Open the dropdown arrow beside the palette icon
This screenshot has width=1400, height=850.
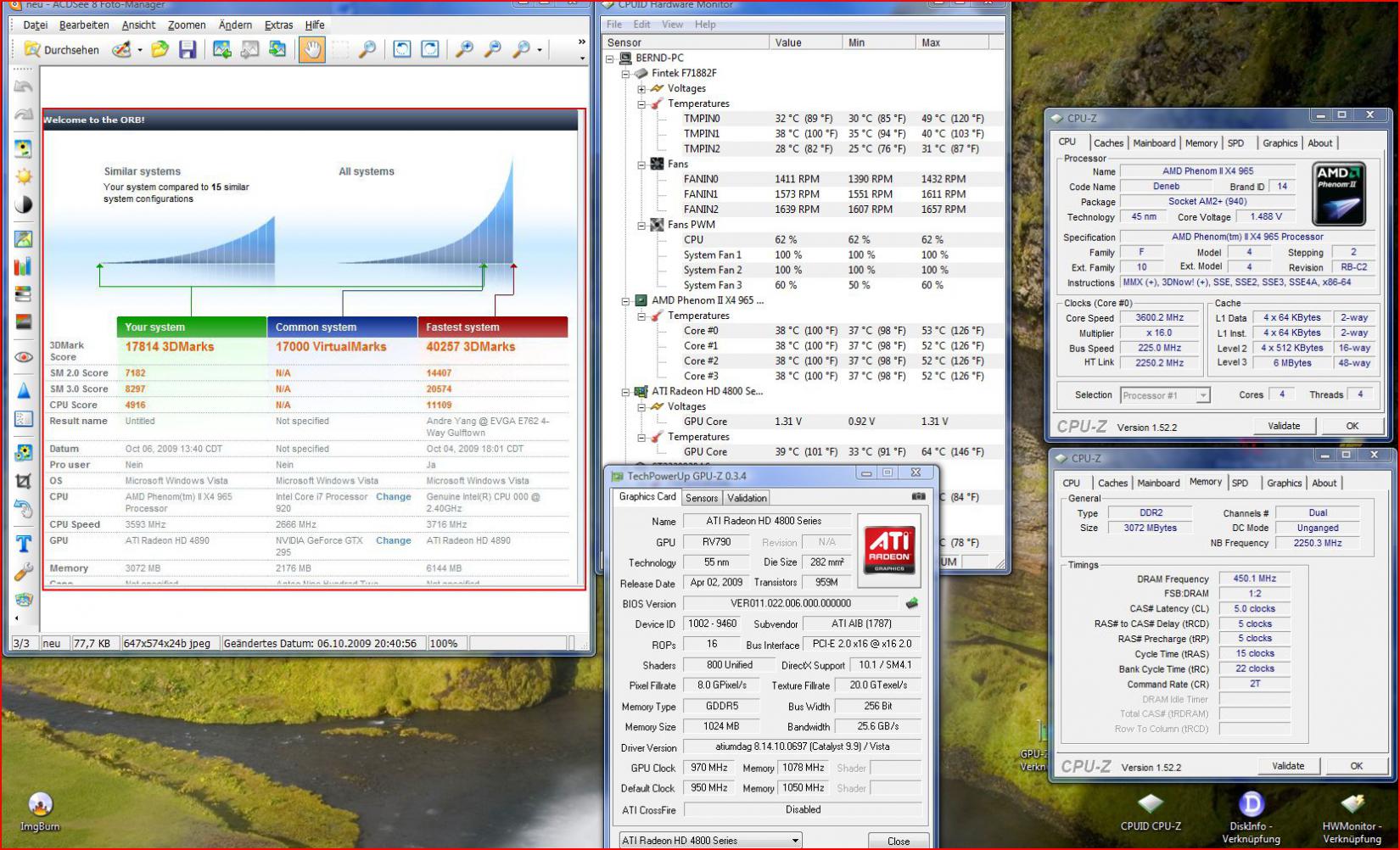tap(140, 50)
